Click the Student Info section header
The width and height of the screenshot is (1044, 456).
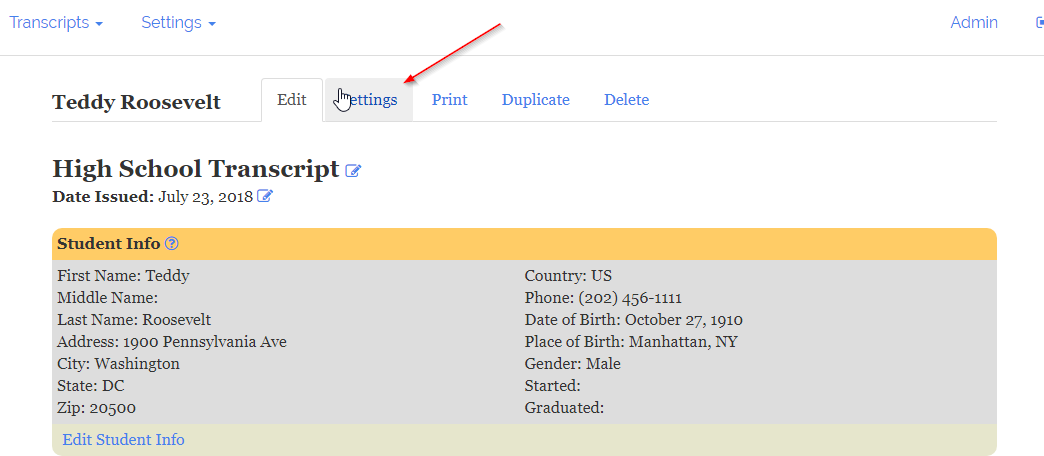coord(108,243)
